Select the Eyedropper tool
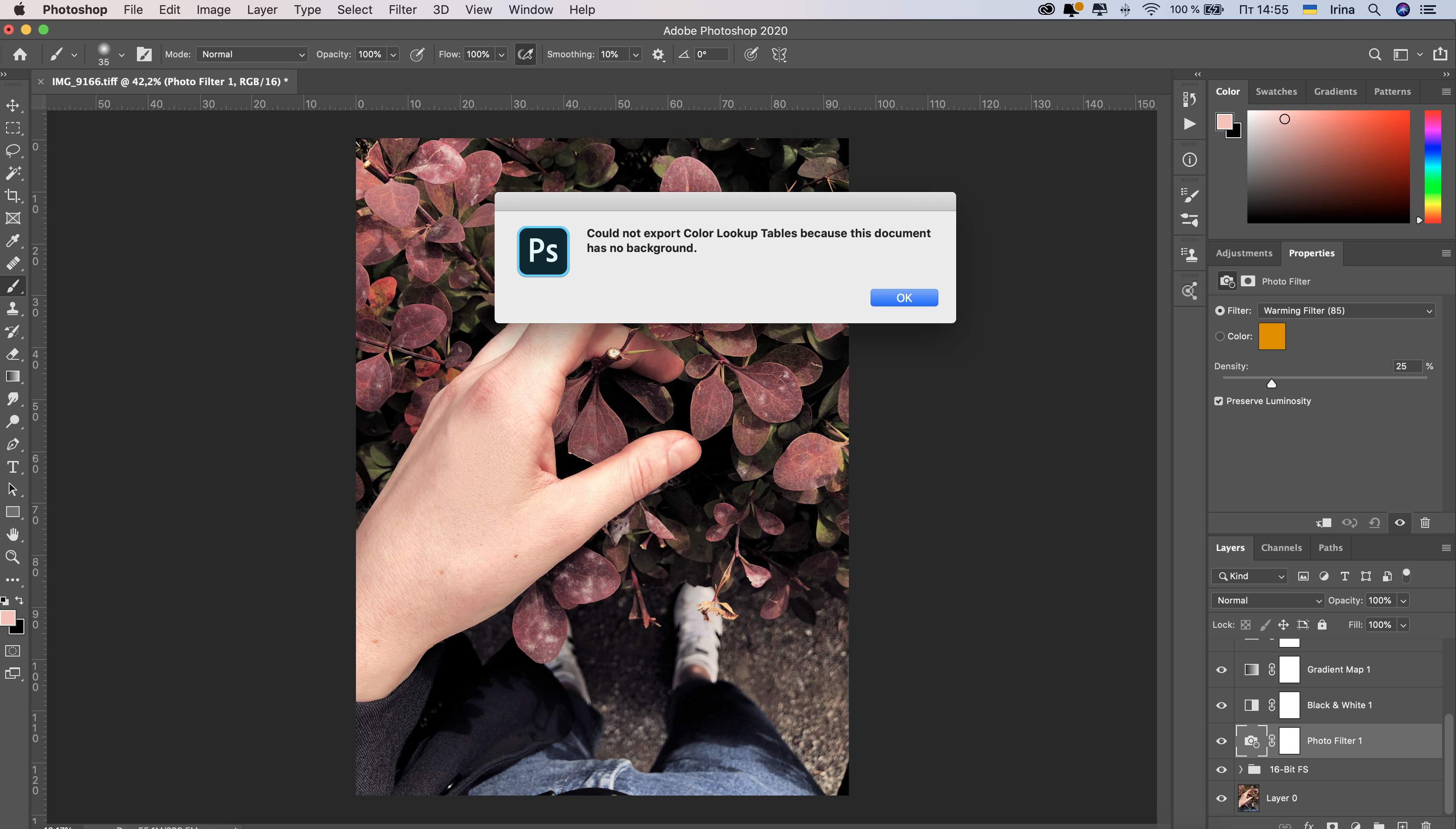This screenshot has width=1456, height=829. [x=13, y=241]
